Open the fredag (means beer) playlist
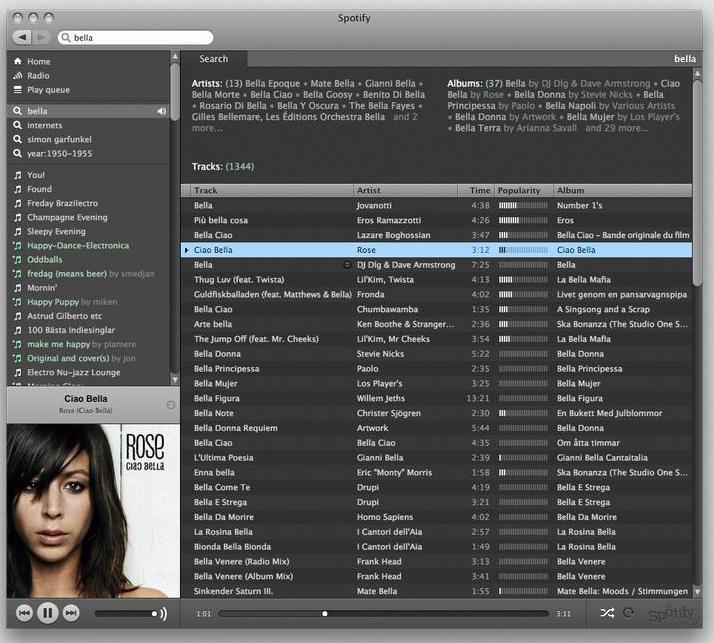714x643 pixels. [66, 274]
